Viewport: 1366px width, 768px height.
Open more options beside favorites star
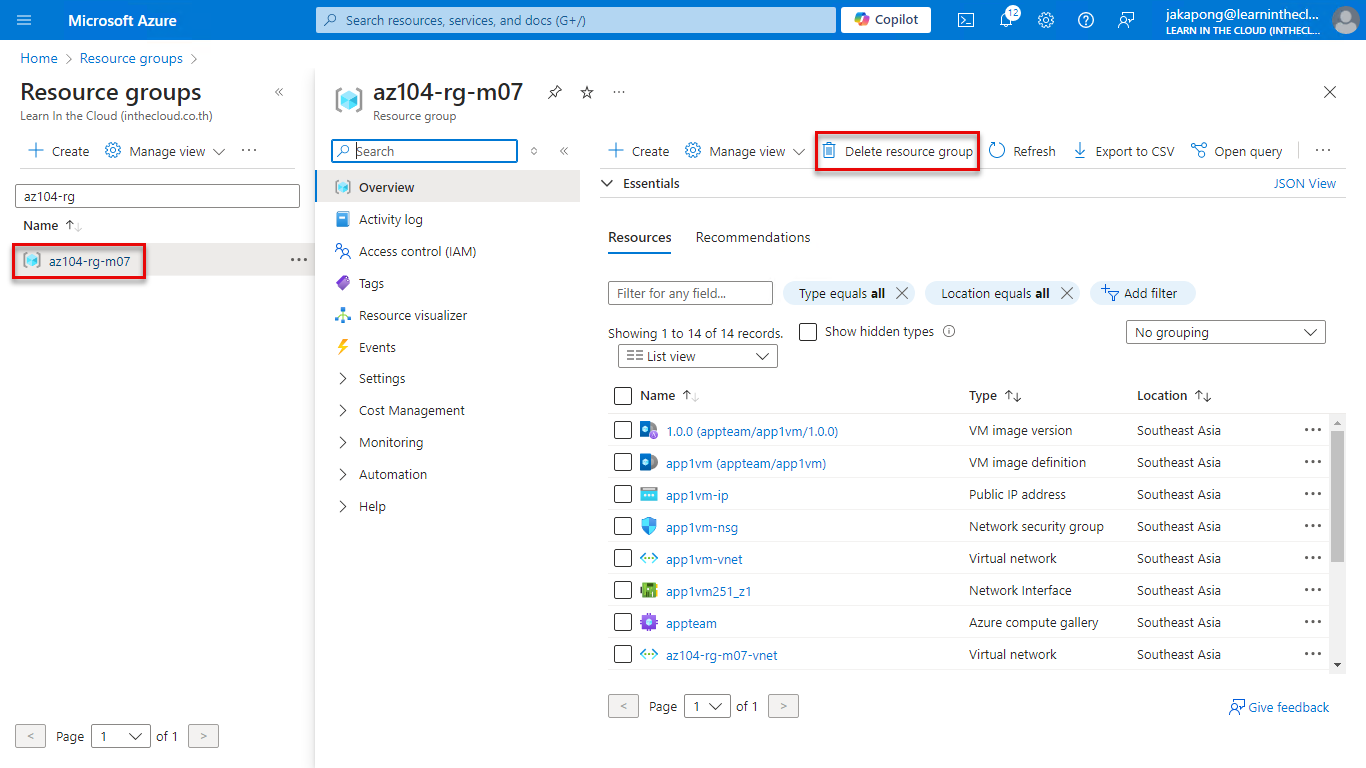(619, 92)
